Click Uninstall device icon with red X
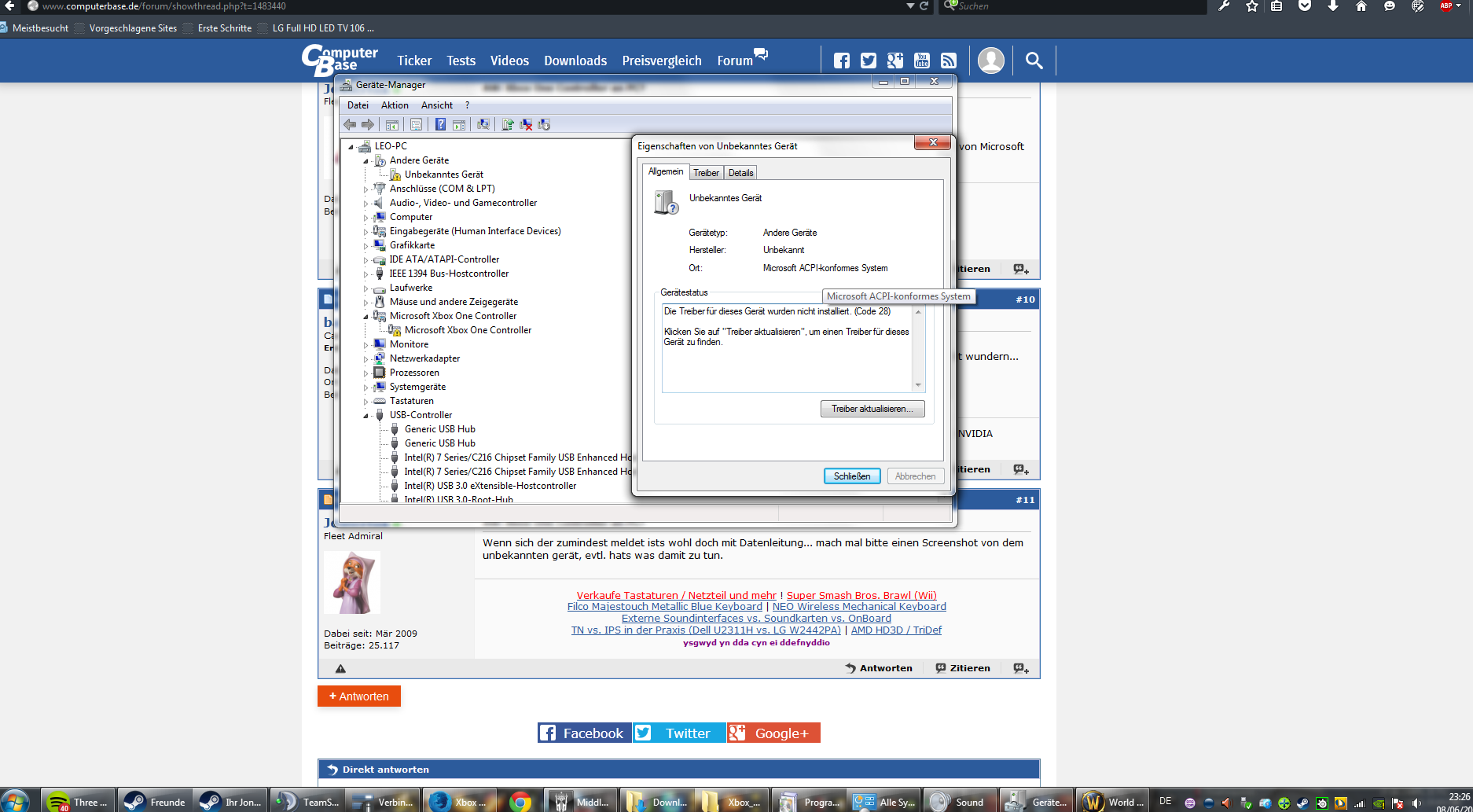Screen dimensions: 1473x812 (526, 124)
